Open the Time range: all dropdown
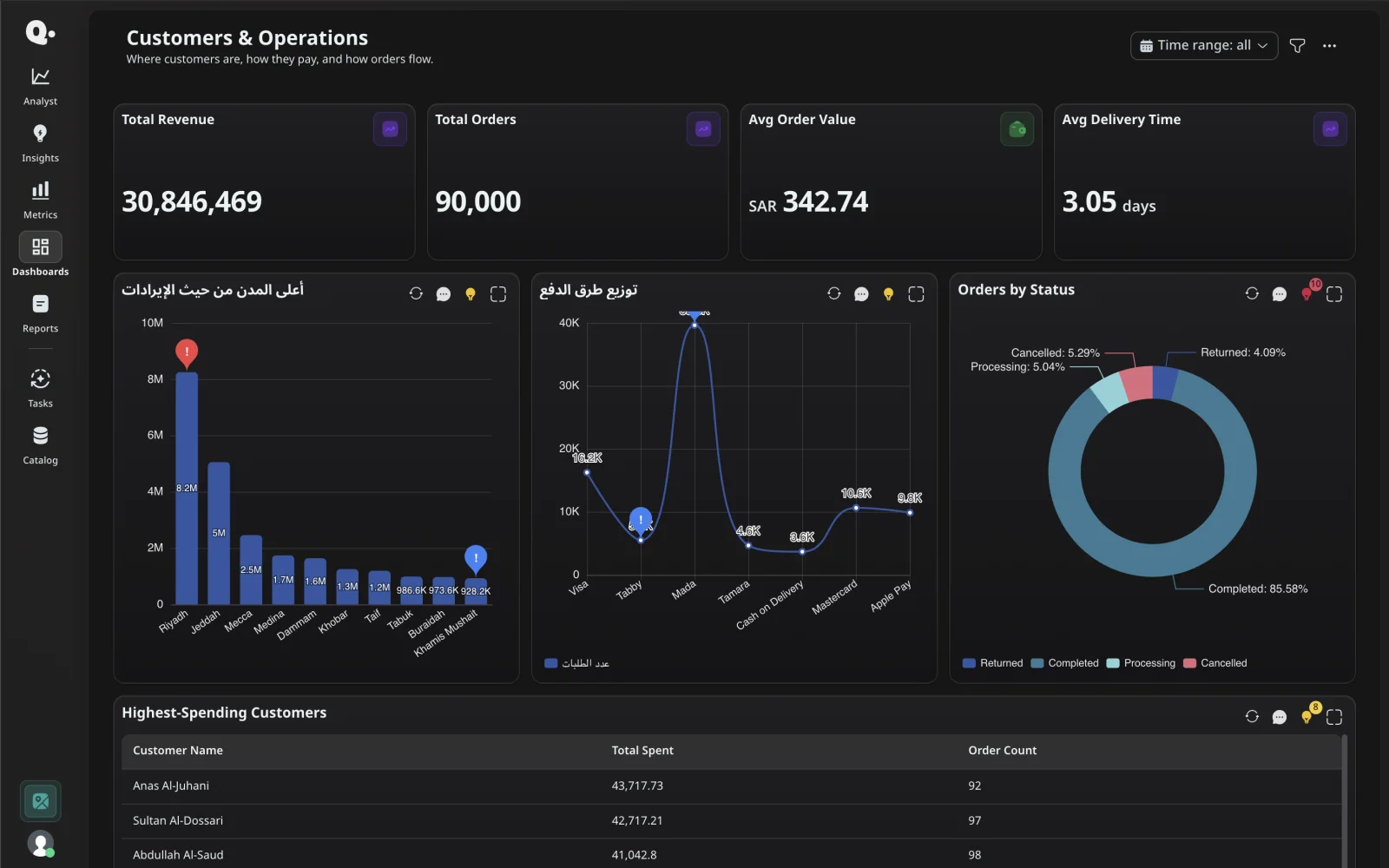Screen dimensions: 1389x868 1203,45
